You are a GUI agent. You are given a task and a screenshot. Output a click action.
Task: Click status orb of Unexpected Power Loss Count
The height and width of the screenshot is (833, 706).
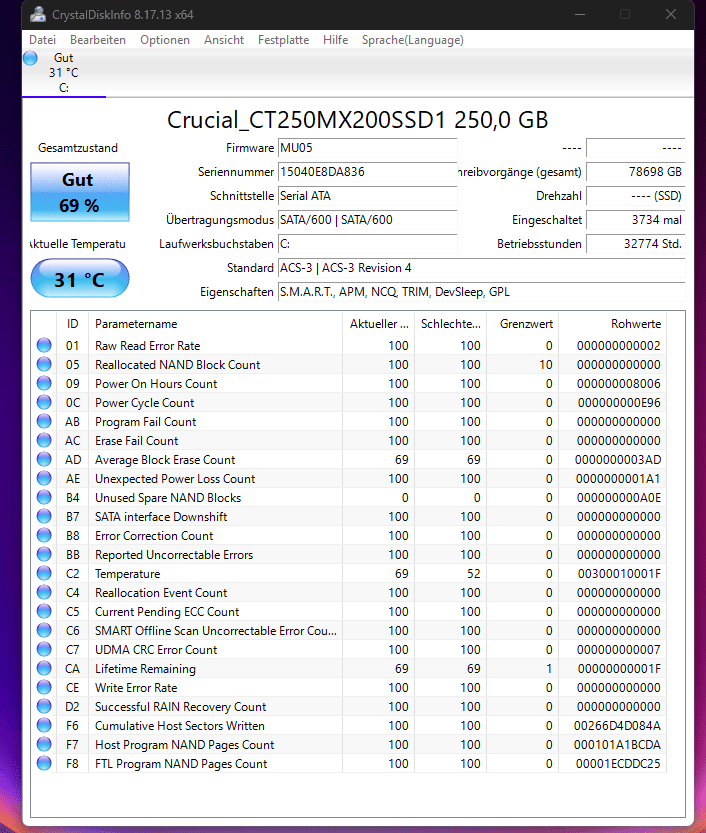coord(44,478)
